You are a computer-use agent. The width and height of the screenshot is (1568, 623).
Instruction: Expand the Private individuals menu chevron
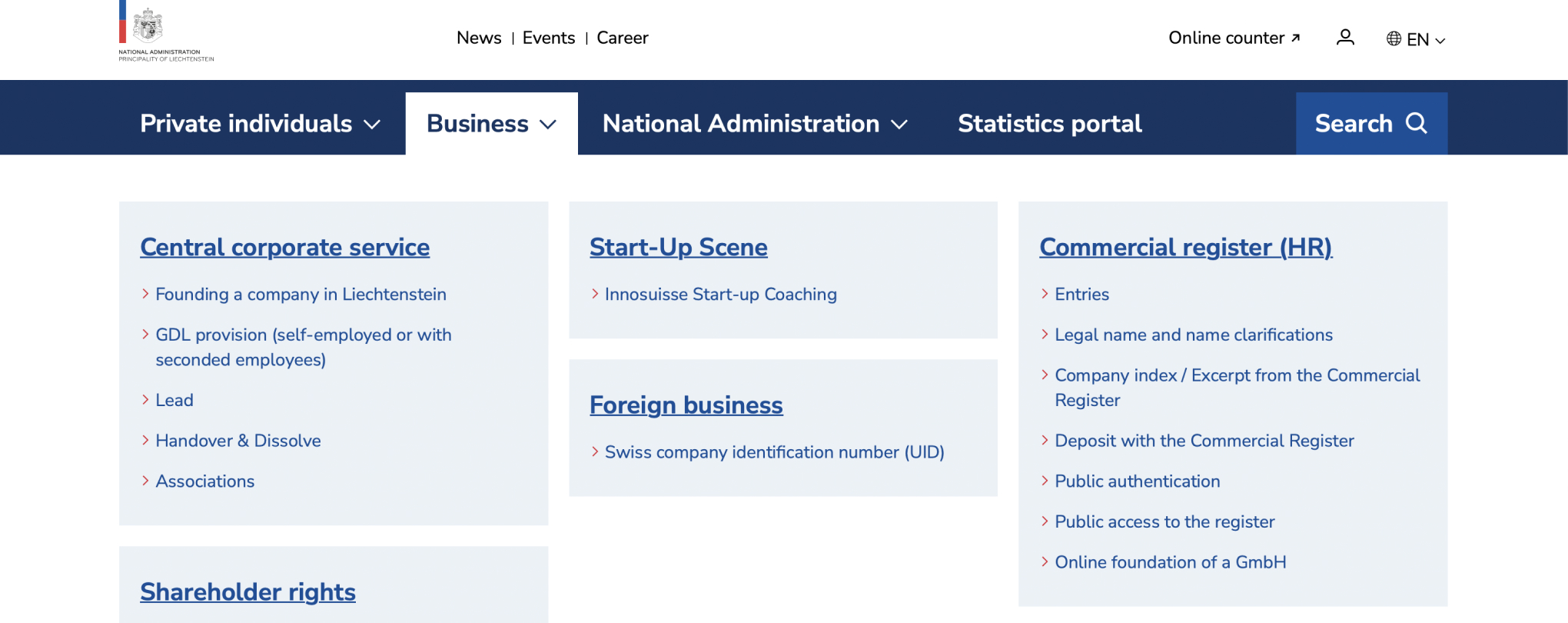(372, 125)
